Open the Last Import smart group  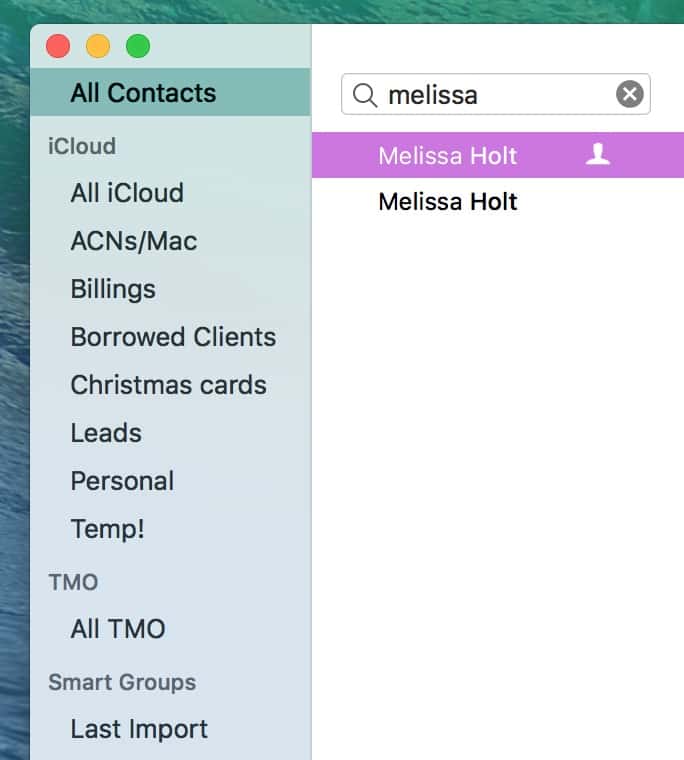click(139, 729)
